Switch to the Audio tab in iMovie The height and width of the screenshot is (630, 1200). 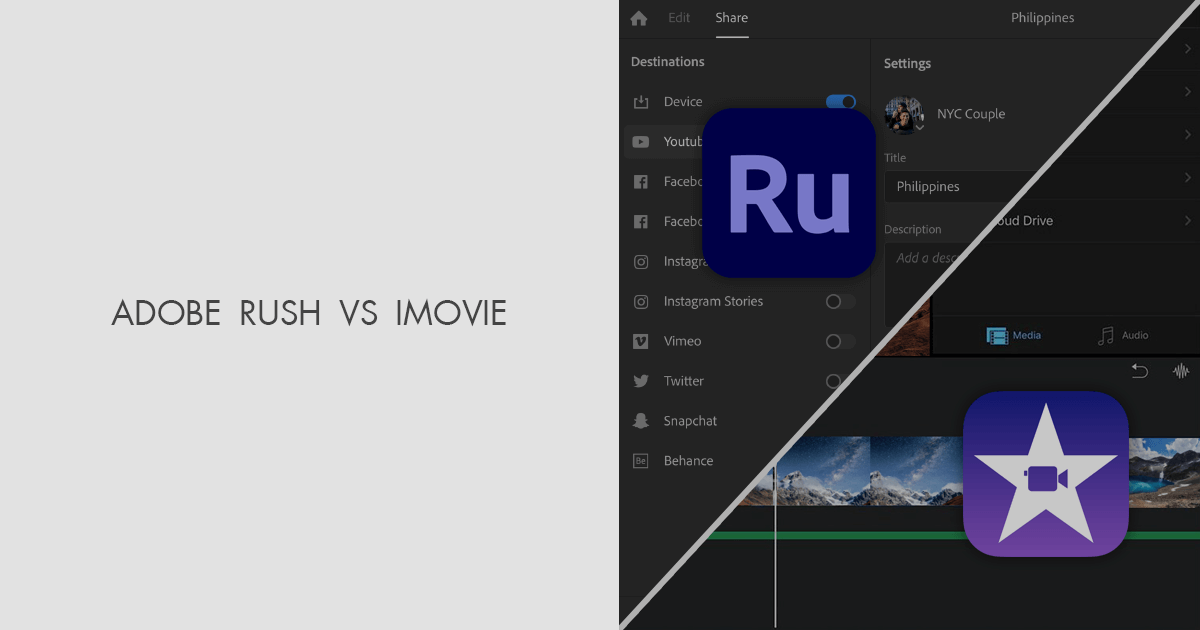click(x=1123, y=335)
